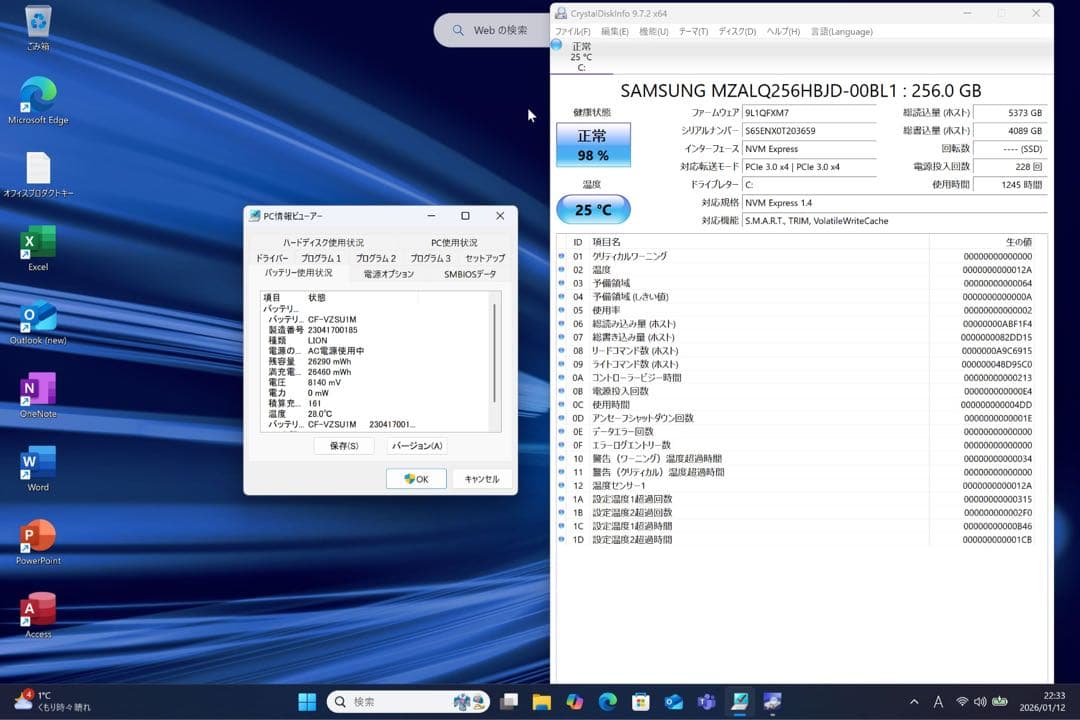Open OneNote from the desktop
The width and height of the screenshot is (1080, 720).
click(38, 390)
